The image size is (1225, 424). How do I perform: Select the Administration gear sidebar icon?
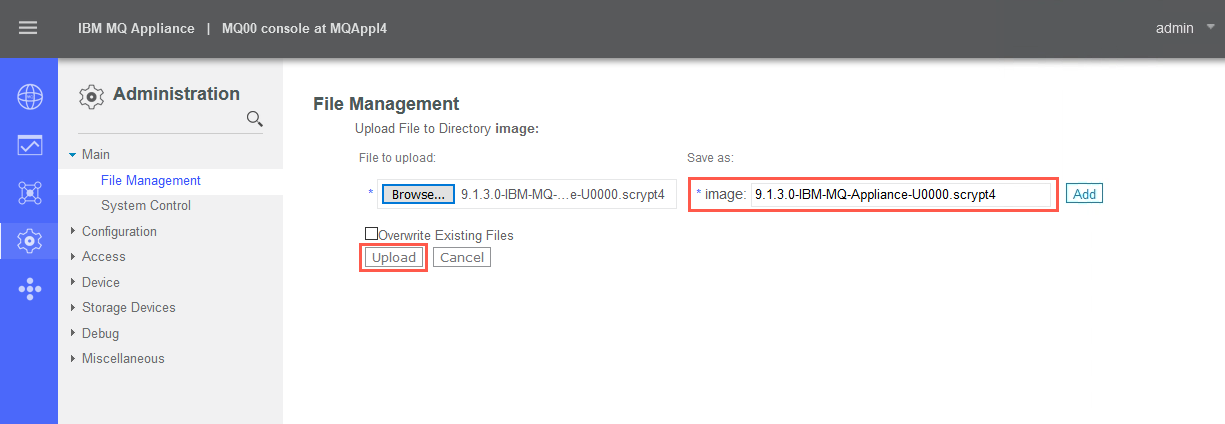(29, 241)
